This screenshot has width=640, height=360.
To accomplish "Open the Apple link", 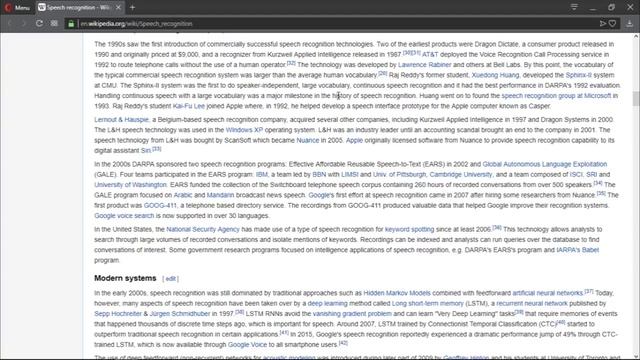I will [x=354, y=140].
